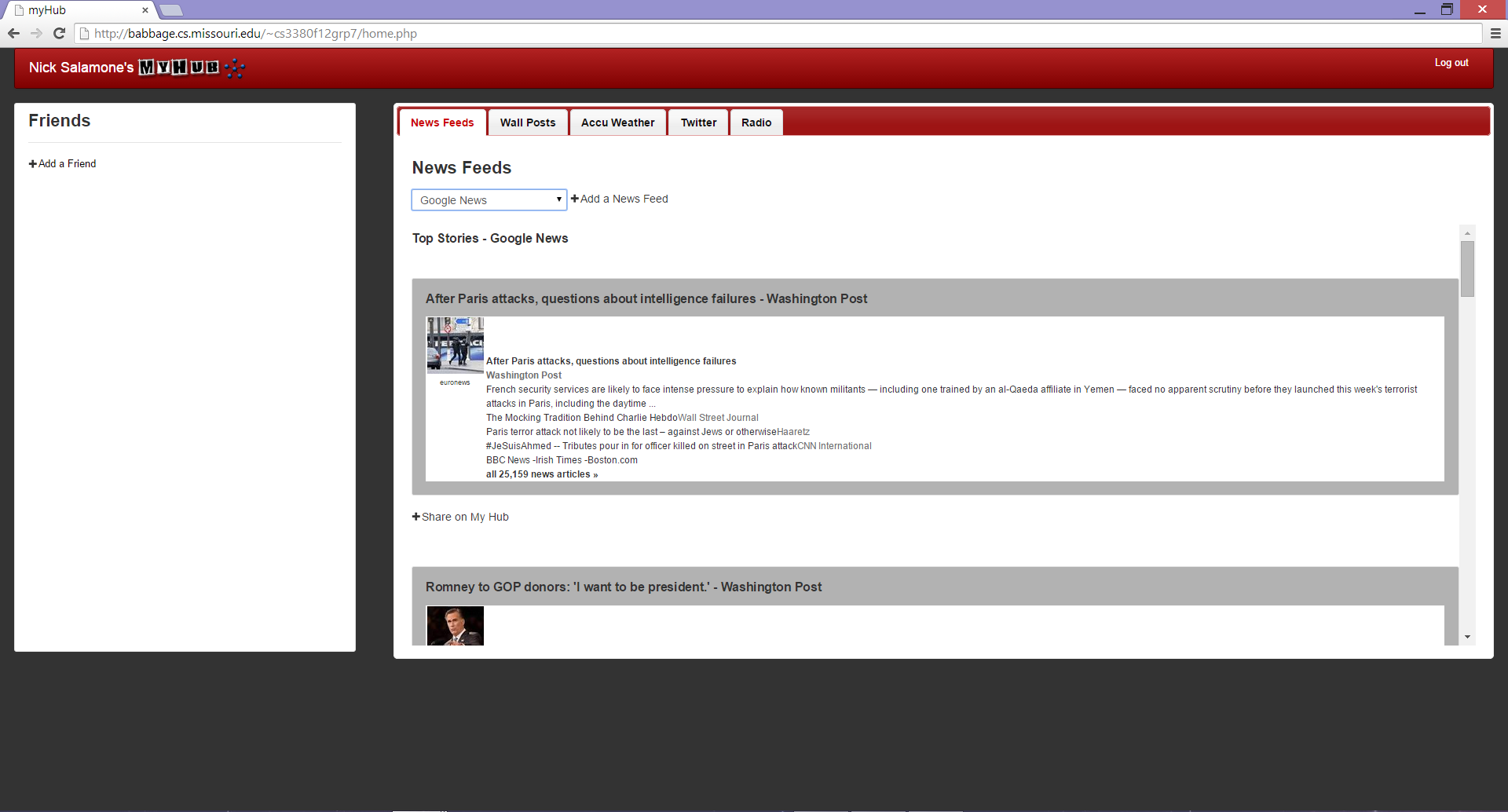Screen dimensions: 1508x812
Task: Click the Romney photo thumbnail
Action: click(x=455, y=626)
